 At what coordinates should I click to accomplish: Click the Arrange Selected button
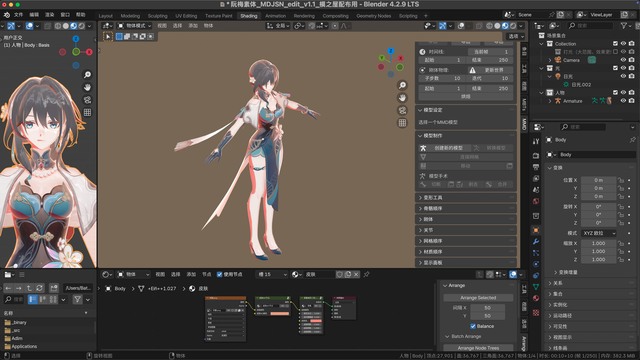(x=478, y=298)
